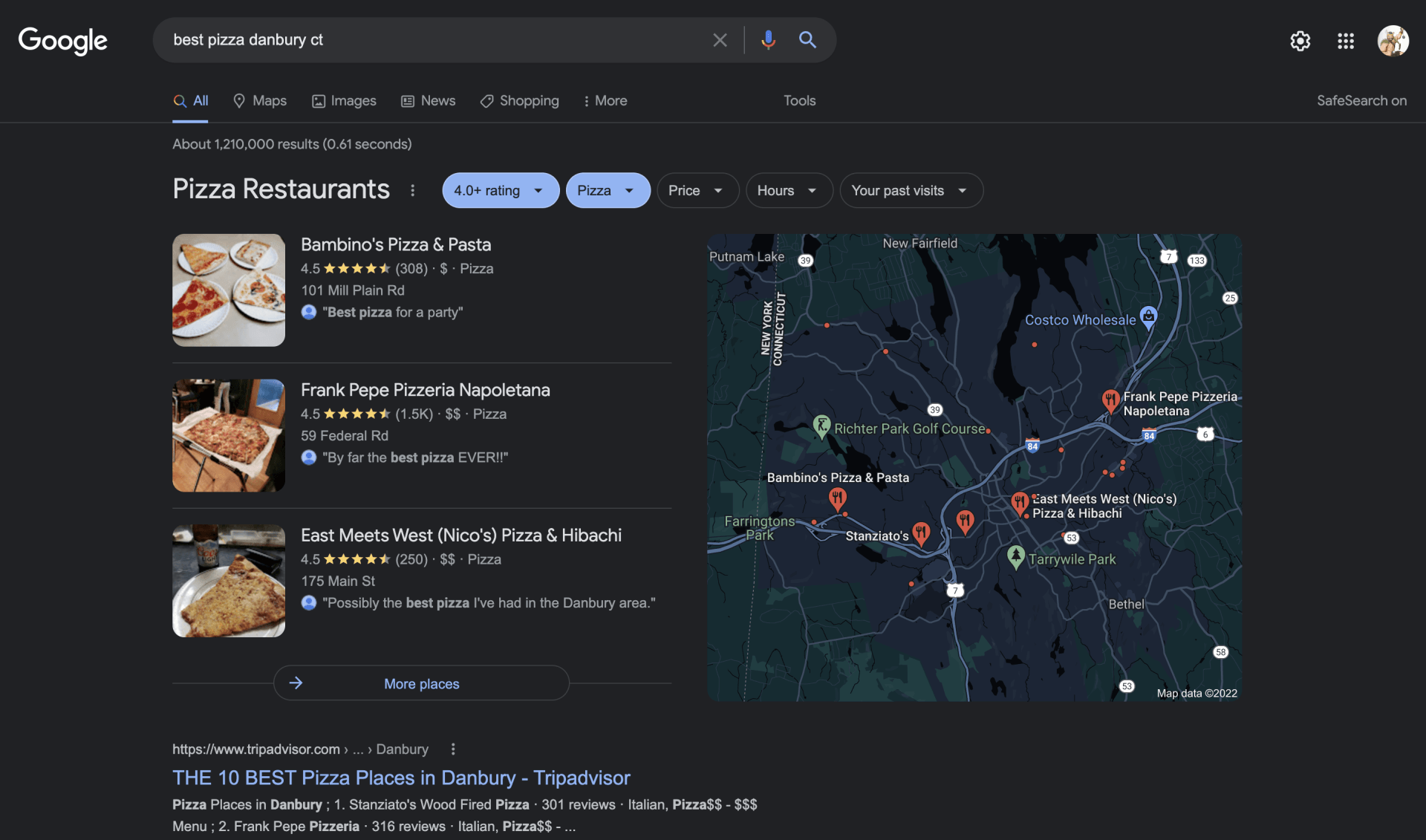Click the voice search microphone icon
Image resolution: width=1426 pixels, height=840 pixels.
click(768, 39)
